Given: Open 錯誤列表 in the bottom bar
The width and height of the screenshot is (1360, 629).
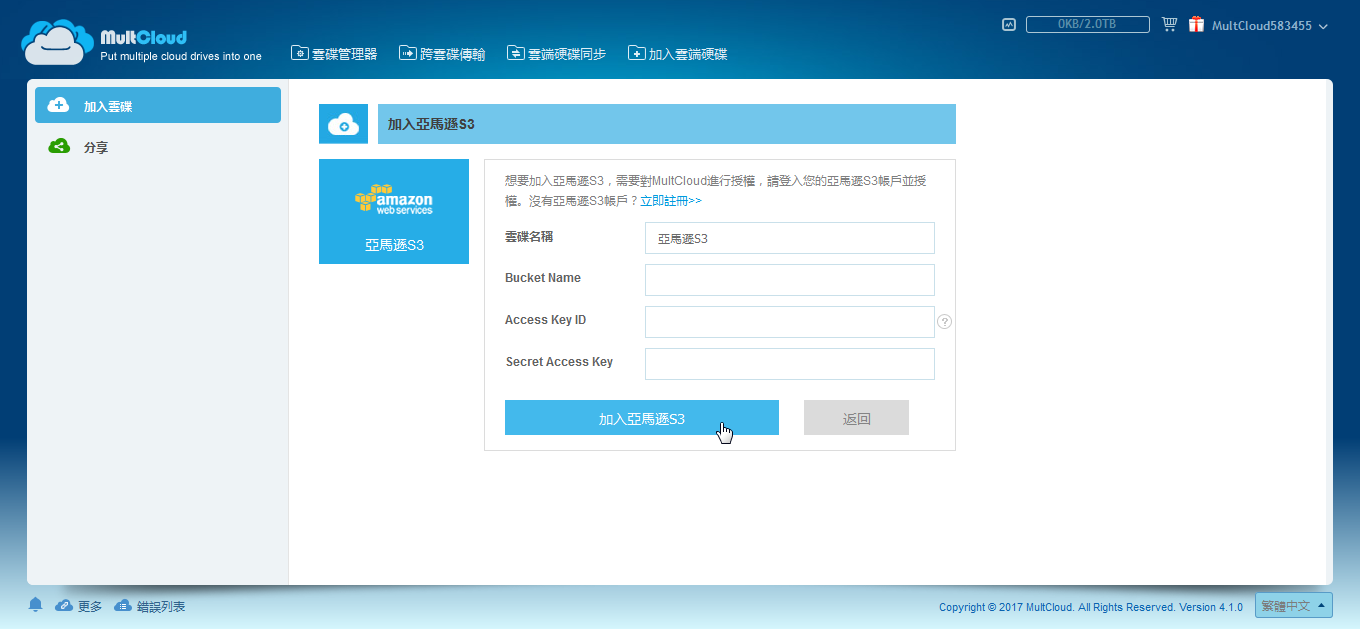Looking at the screenshot, I should 161,606.
